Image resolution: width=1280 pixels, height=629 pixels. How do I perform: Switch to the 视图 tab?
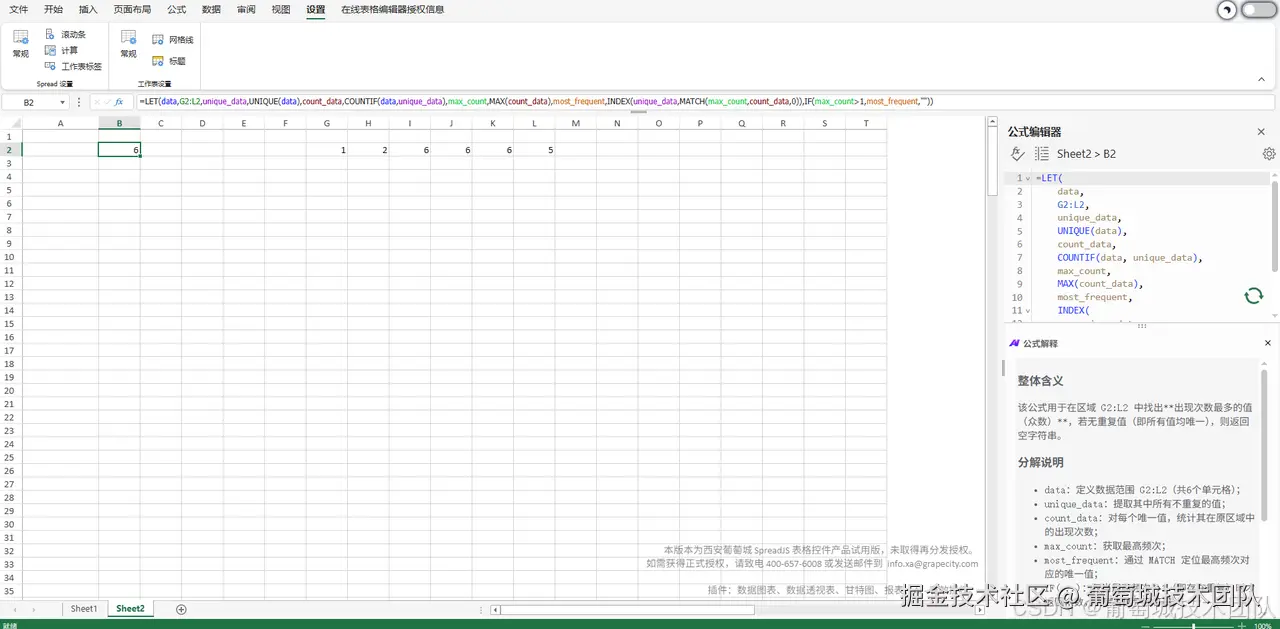(x=281, y=9)
